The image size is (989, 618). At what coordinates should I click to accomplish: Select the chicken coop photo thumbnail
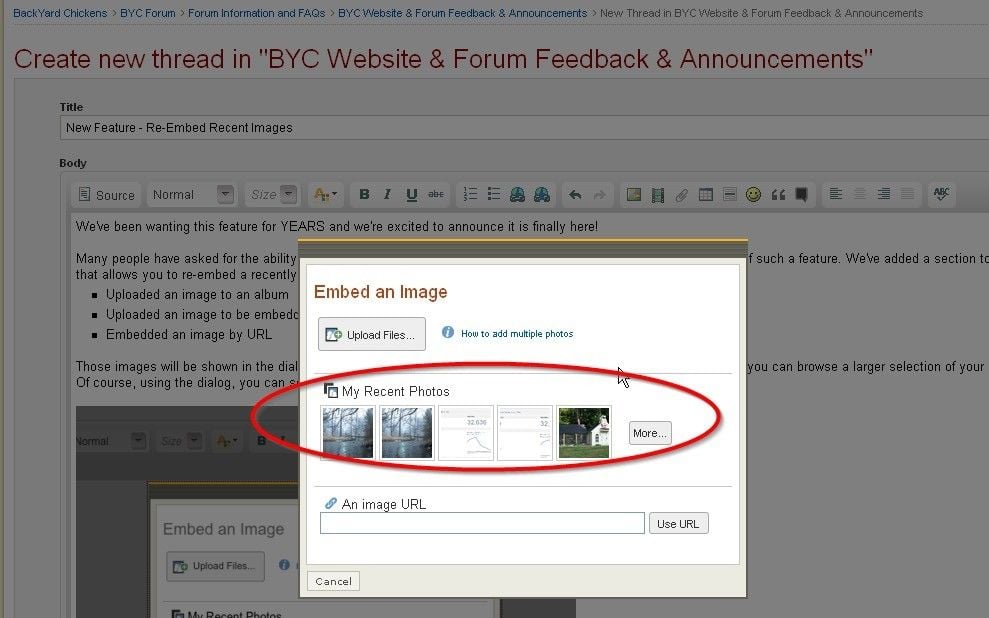[x=584, y=433]
